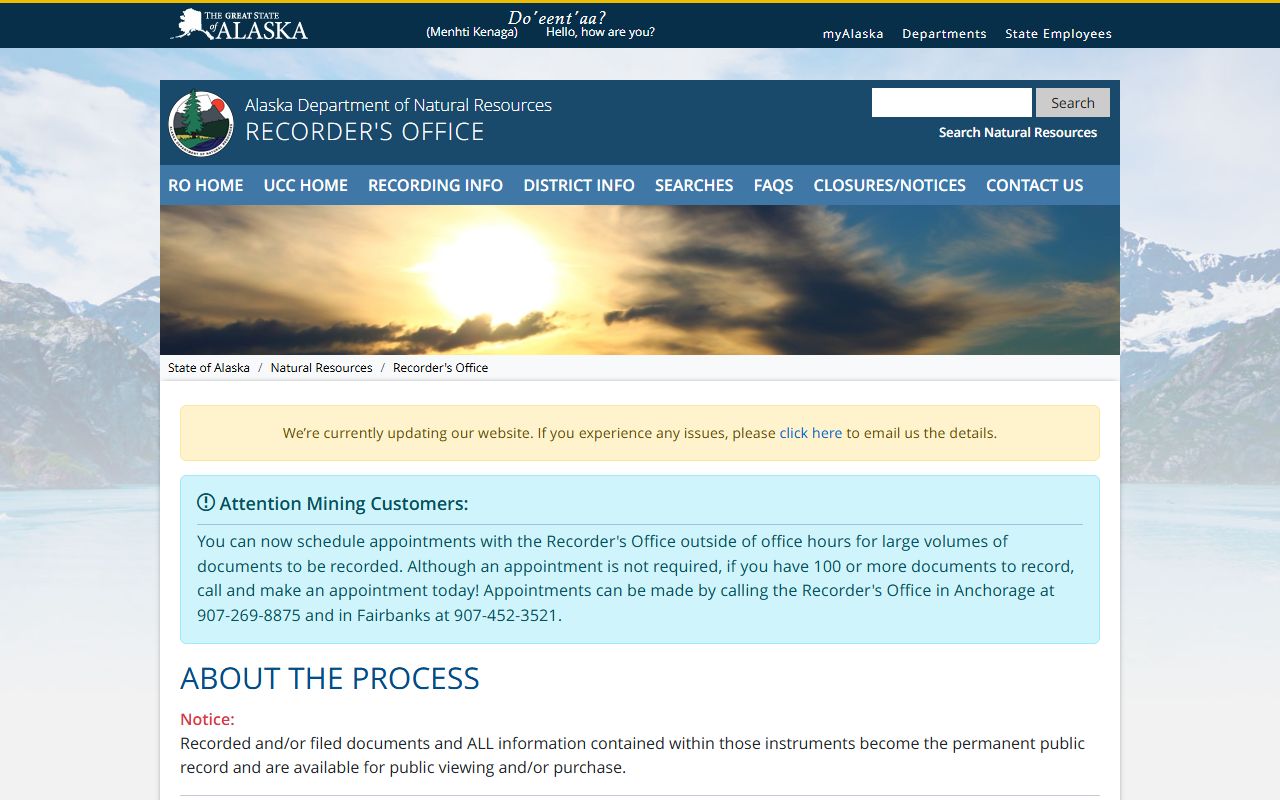
Task: Click the Great State of Alaska logo
Action: 239,24
